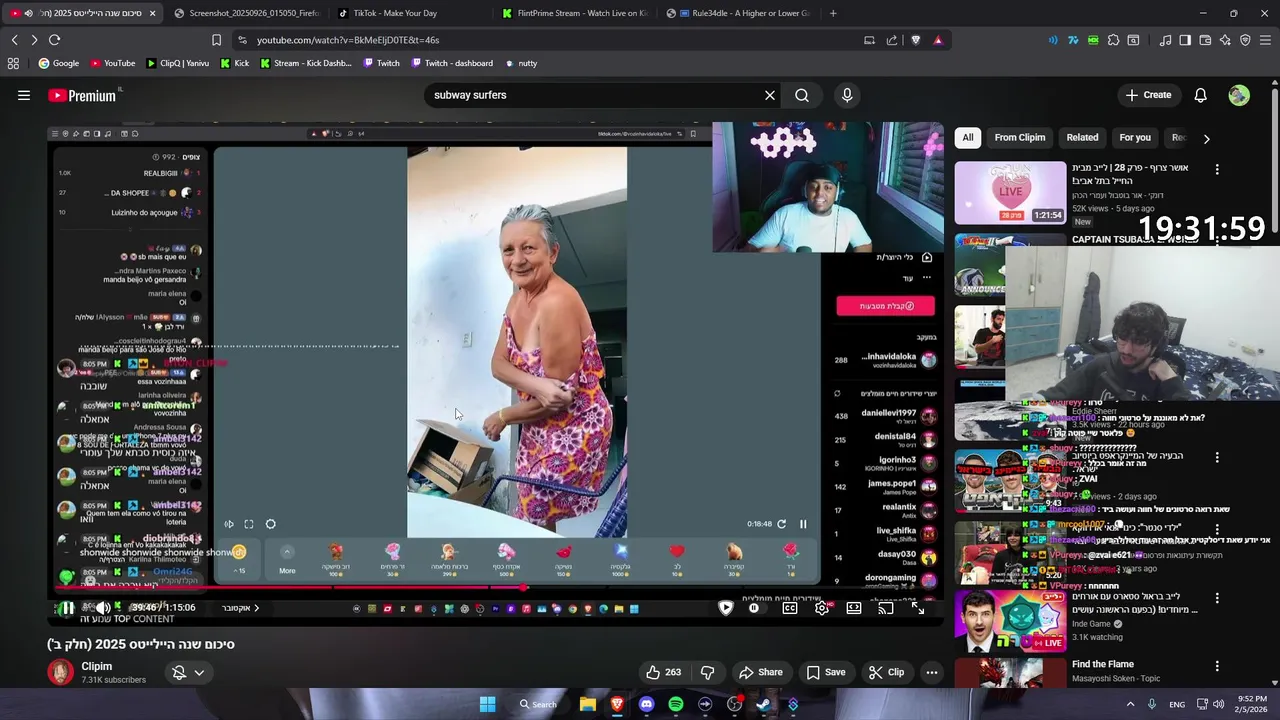Open the Brave Rewards triangle icon
1280x720 pixels.
[938, 40]
